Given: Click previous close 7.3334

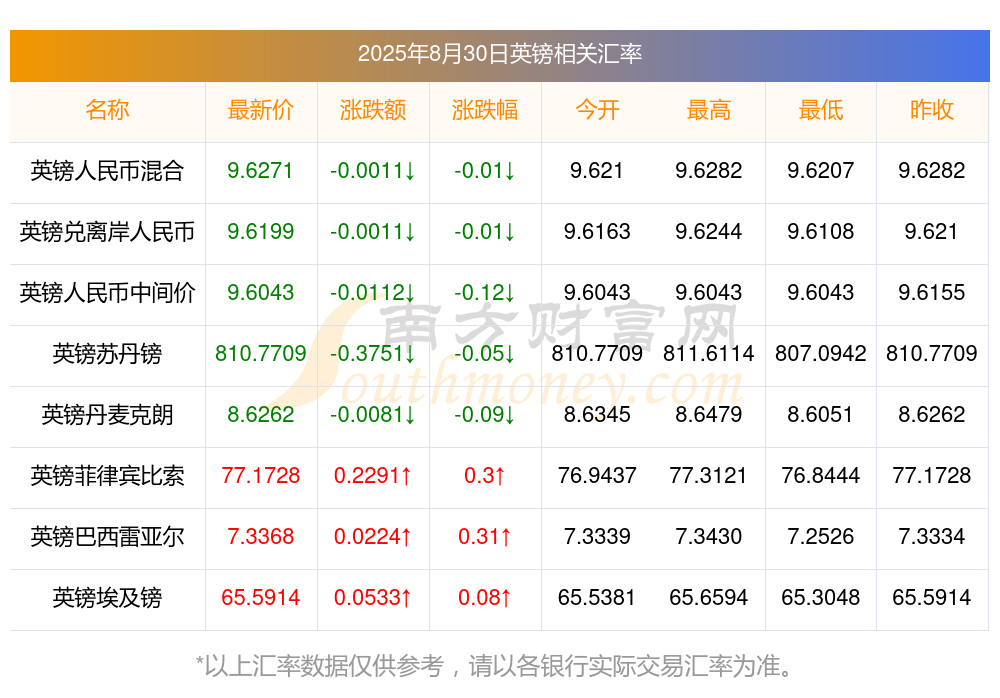Looking at the screenshot, I should click(x=932, y=537).
